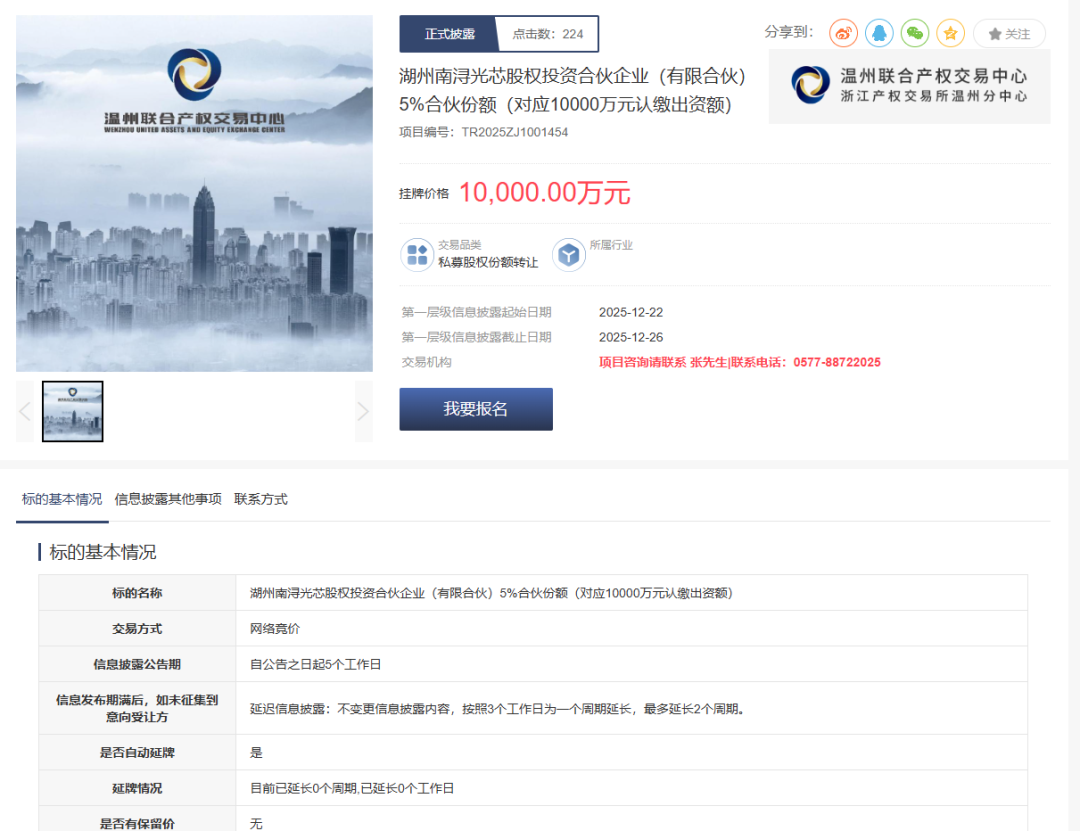Switch to 信息披露其他事项 tab
This screenshot has height=831, width=1080.
[168, 499]
